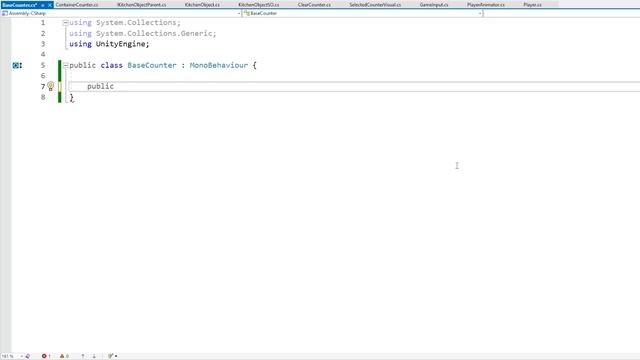Open the SelectedCounterVisual.cs tab
The height and width of the screenshot is (360, 640).
(x=375, y=5)
